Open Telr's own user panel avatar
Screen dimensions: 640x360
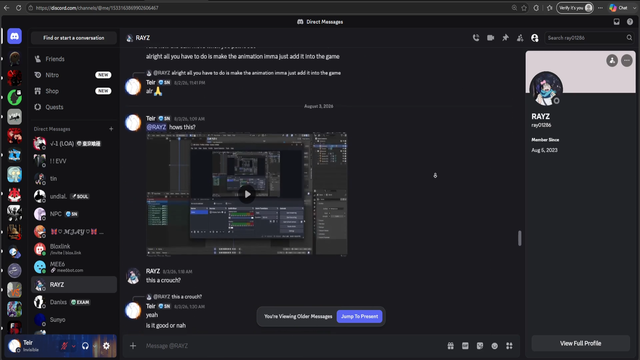pyautogui.click(x=15, y=346)
